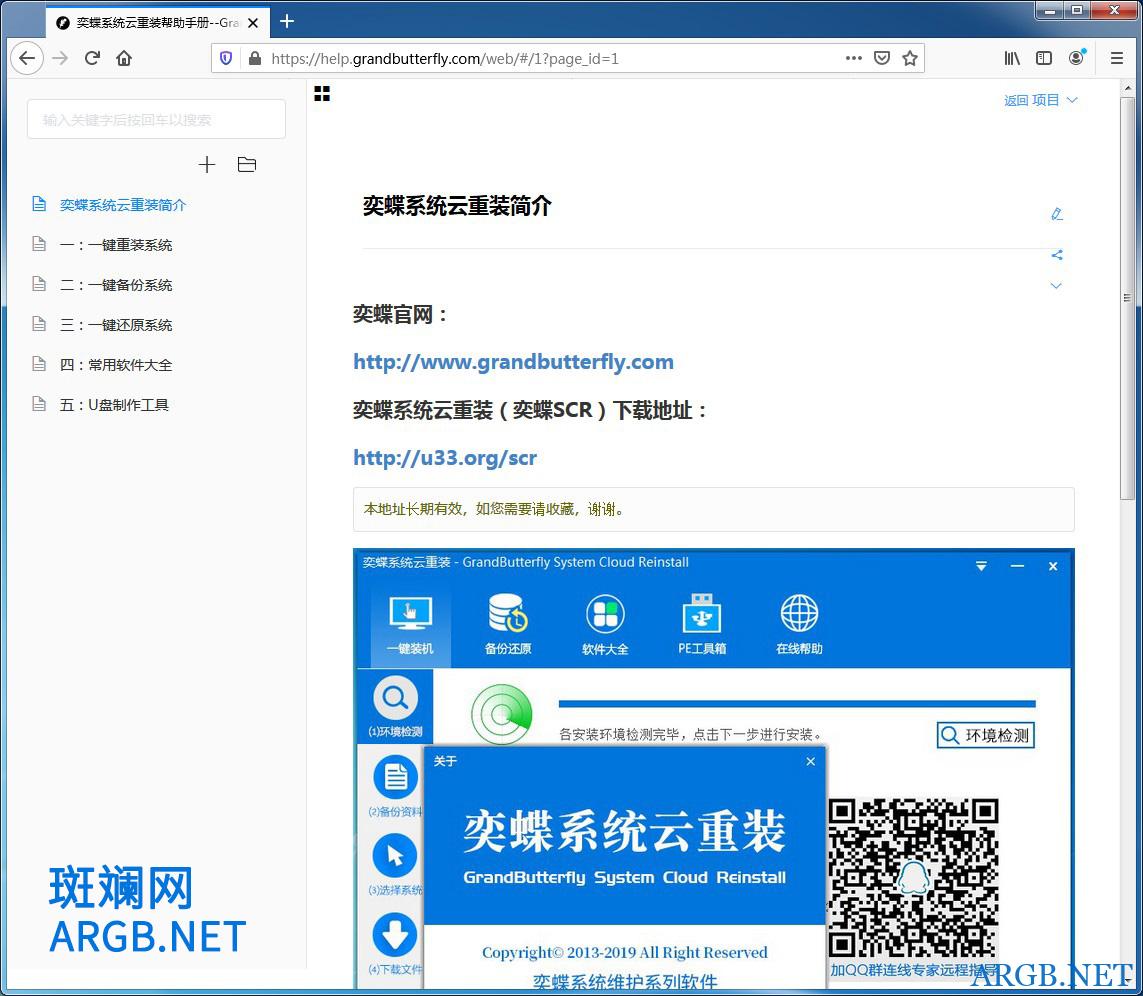Close the 关于 dialog in the image
Viewport: 1143px width, 996px height.
pos(811,761)
